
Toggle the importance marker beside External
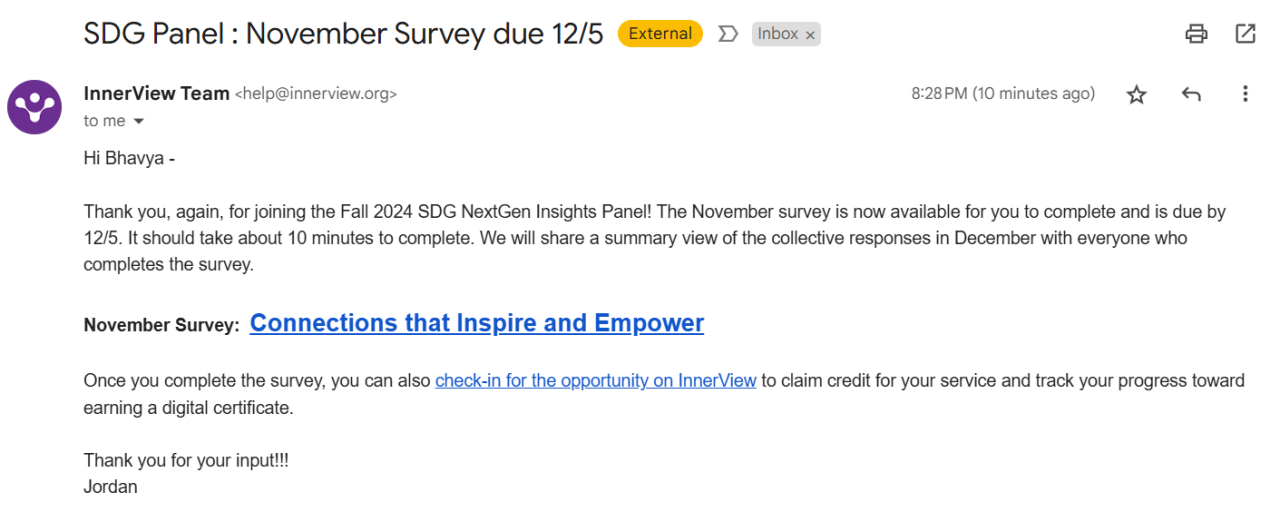click(728, 34)
